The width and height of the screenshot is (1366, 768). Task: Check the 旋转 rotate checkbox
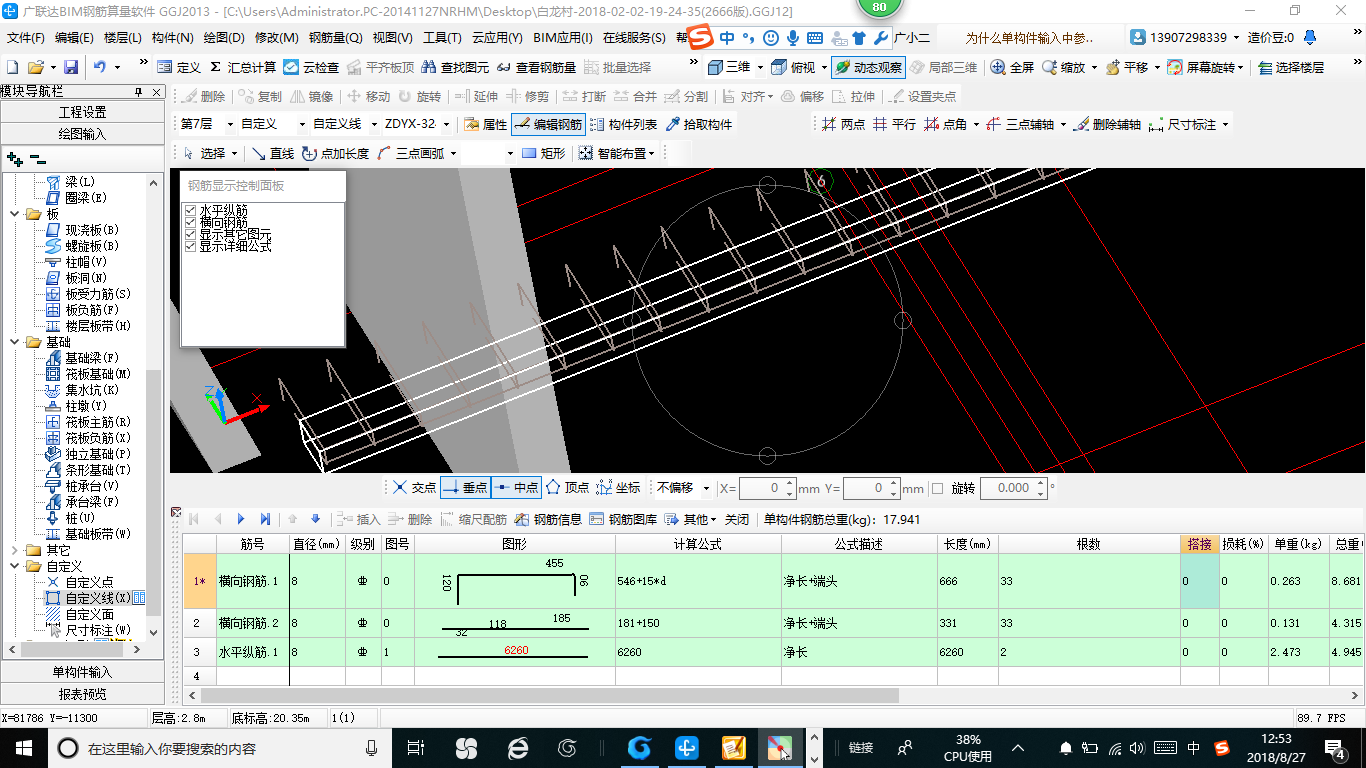(937, 488)
